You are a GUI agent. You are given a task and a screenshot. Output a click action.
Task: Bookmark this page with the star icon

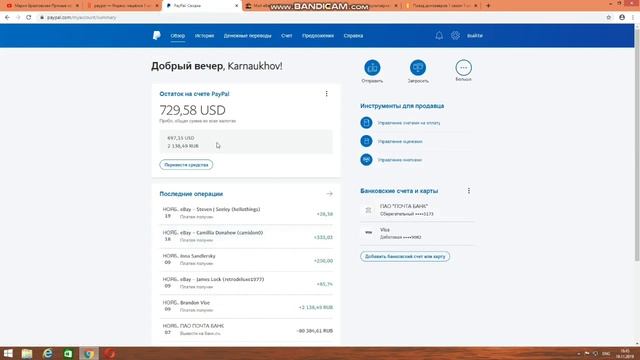(x=609, y=18)
